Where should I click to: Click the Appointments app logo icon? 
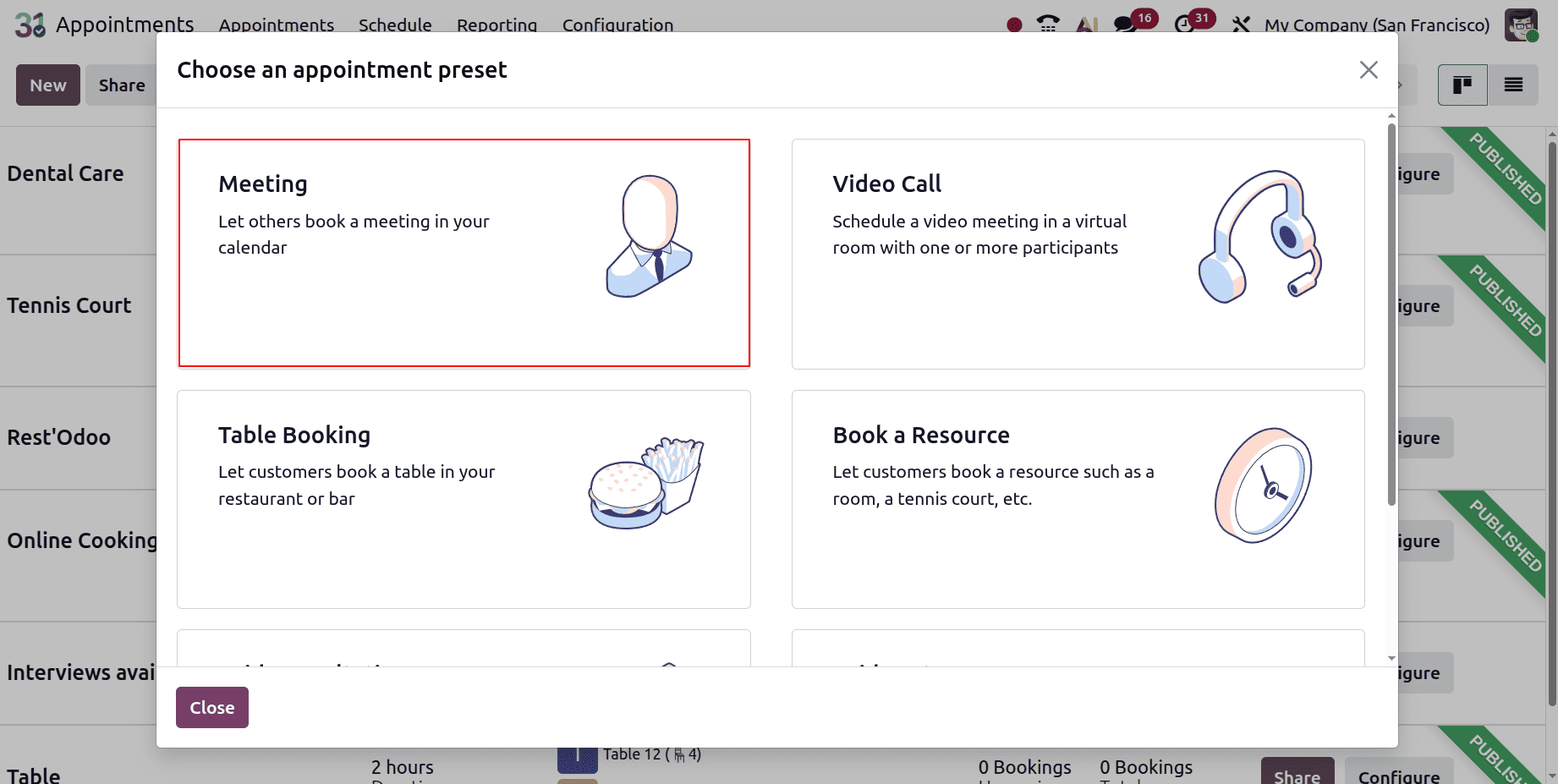tap(30, 25)
